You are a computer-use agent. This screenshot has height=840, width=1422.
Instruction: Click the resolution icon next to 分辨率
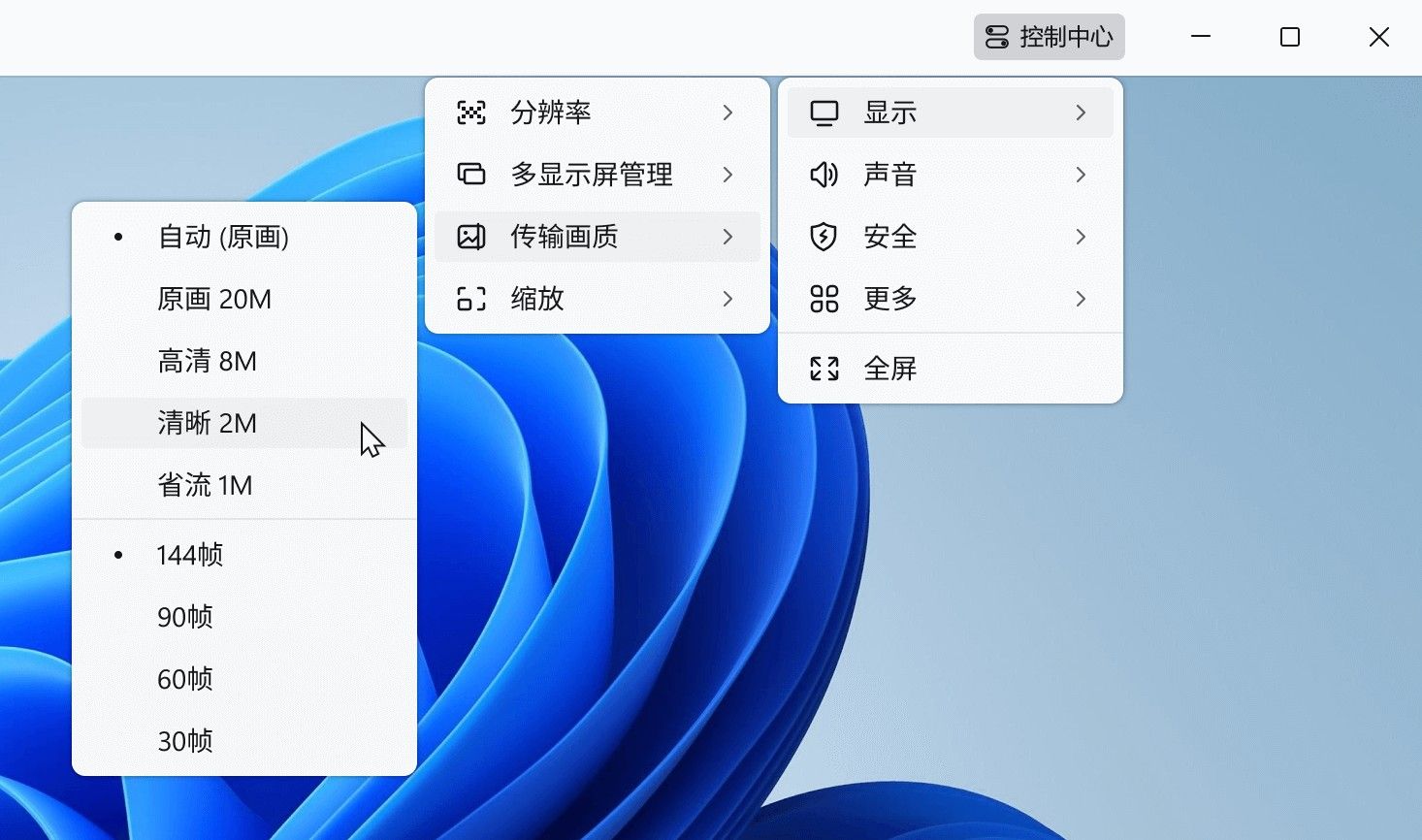470,113
